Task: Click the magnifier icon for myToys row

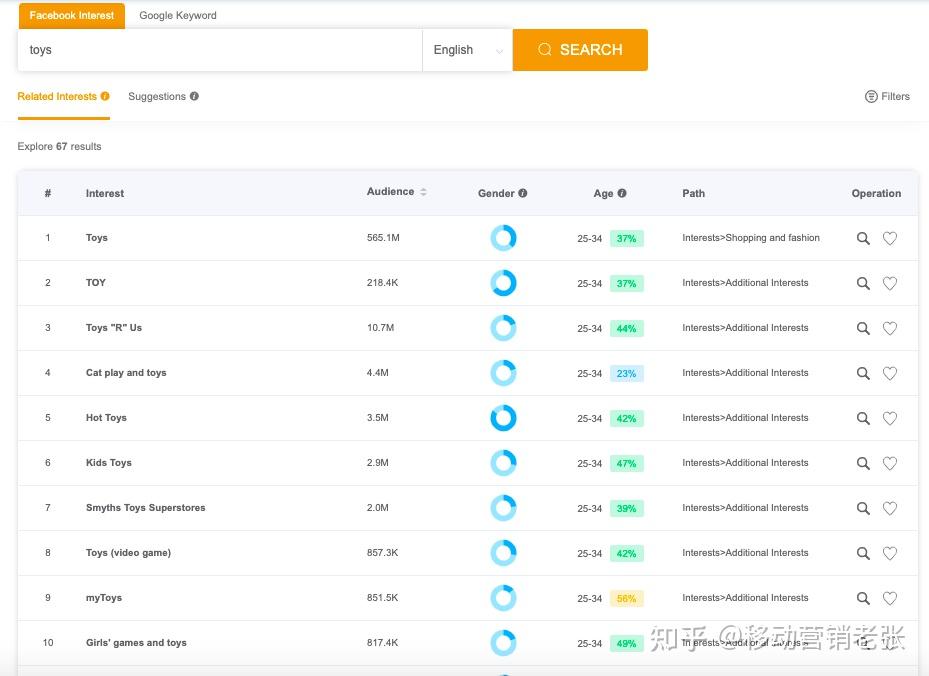Action: pos(863,599)
